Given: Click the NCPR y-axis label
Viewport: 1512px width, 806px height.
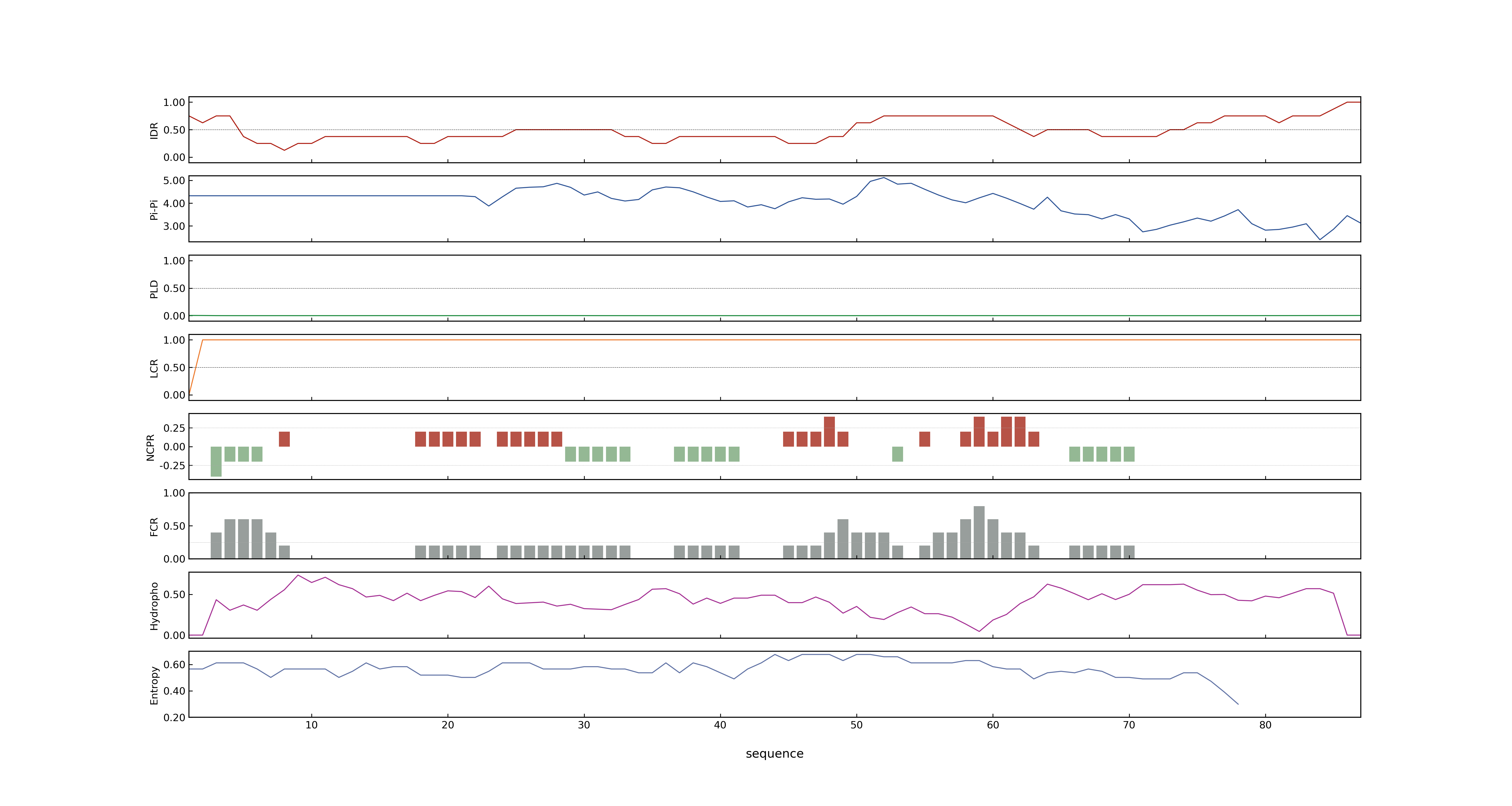Looking at the screenshot, I should [x=150, y=448].
